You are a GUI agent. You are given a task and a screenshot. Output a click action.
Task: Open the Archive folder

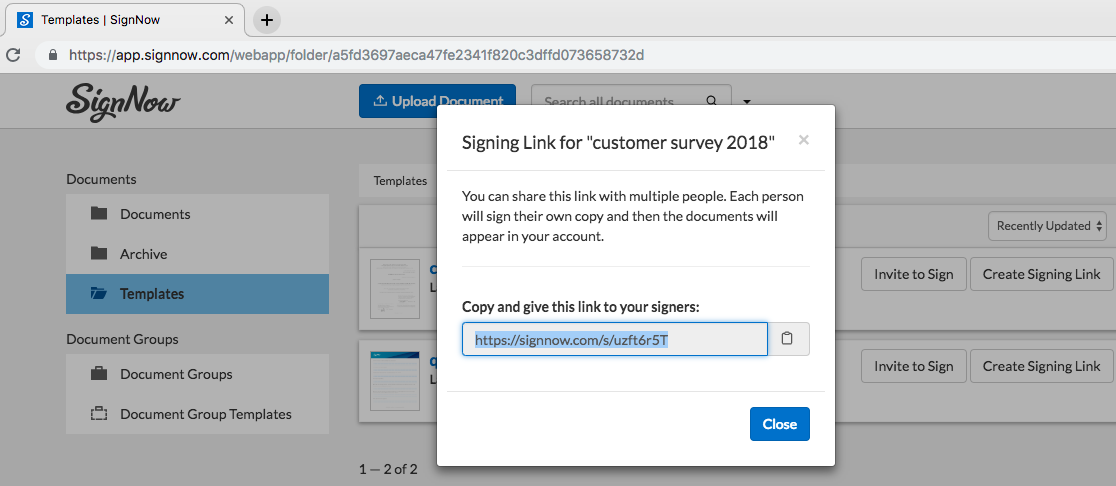coord(143,254)
